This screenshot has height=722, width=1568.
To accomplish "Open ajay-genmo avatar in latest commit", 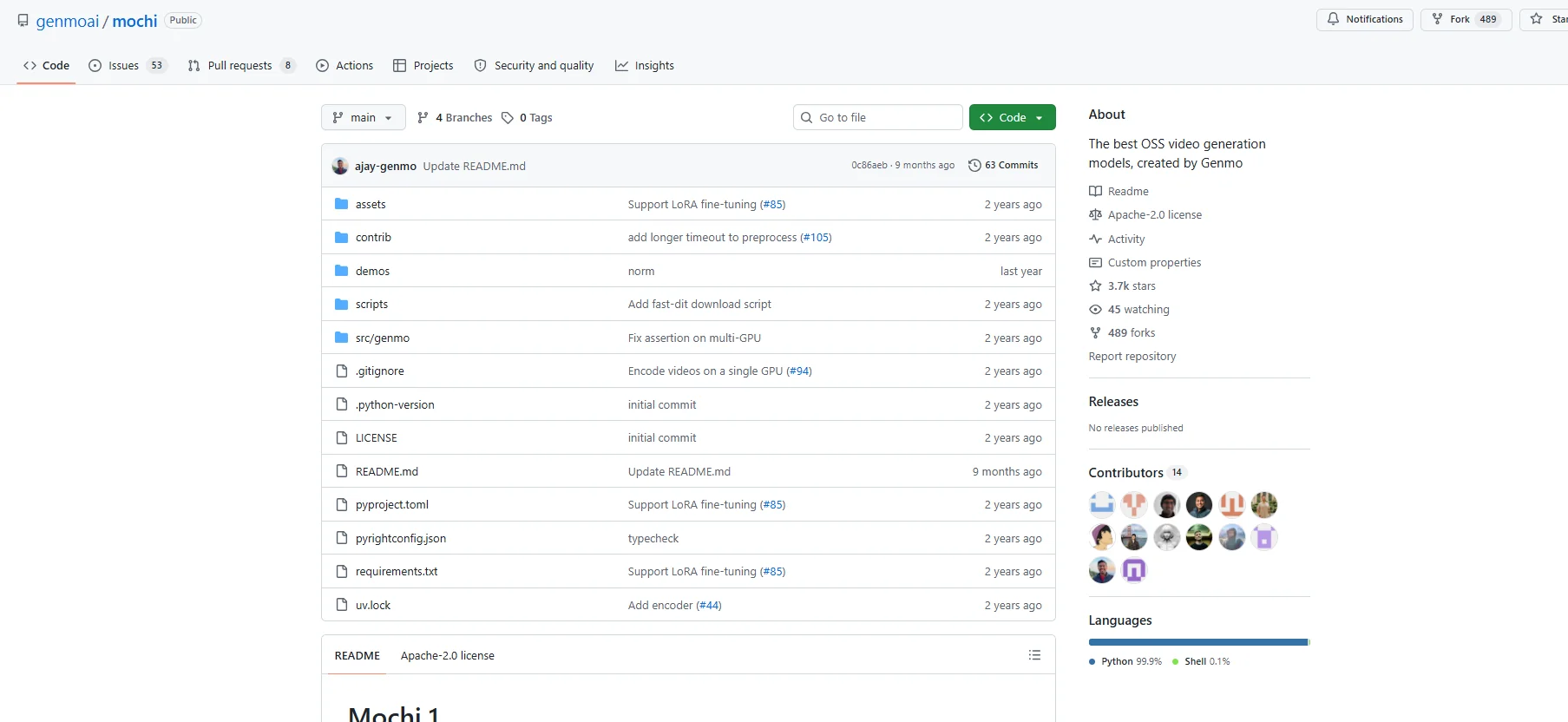I will tap(340, 166).
